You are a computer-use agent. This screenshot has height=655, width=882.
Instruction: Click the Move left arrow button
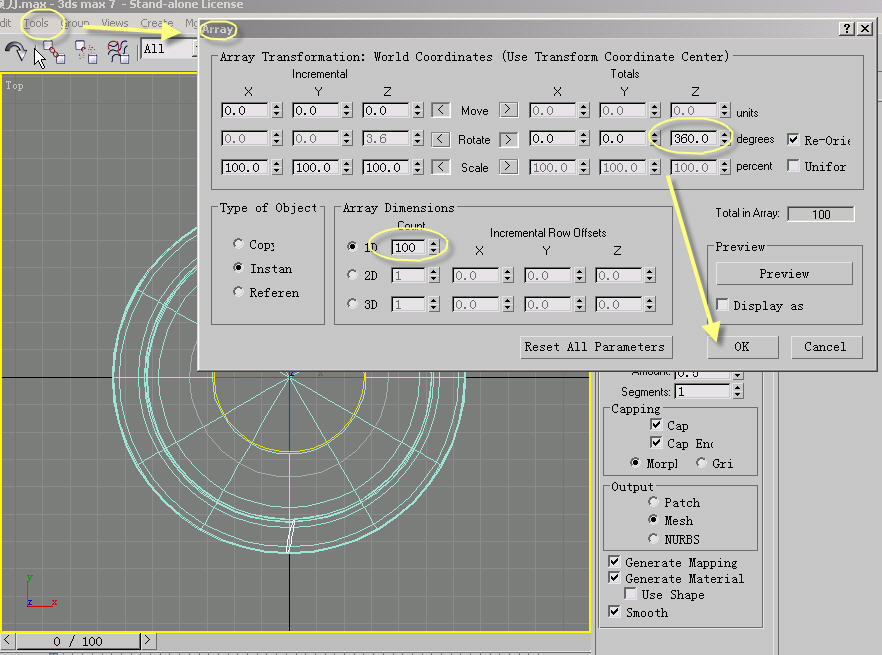[x=440, y=110]
